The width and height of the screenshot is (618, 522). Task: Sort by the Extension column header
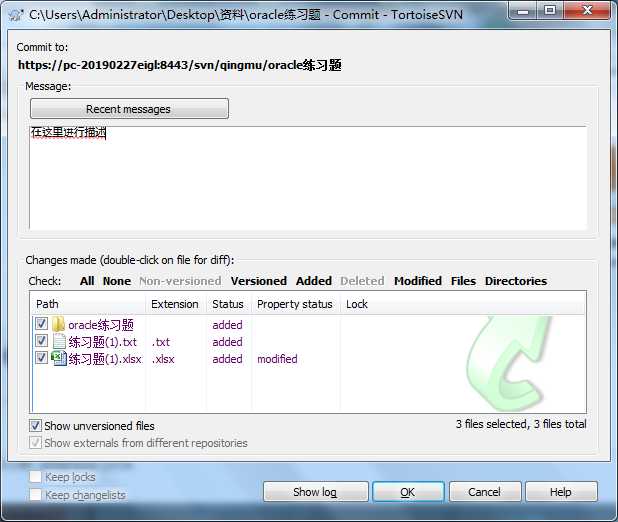click(176, 304)
